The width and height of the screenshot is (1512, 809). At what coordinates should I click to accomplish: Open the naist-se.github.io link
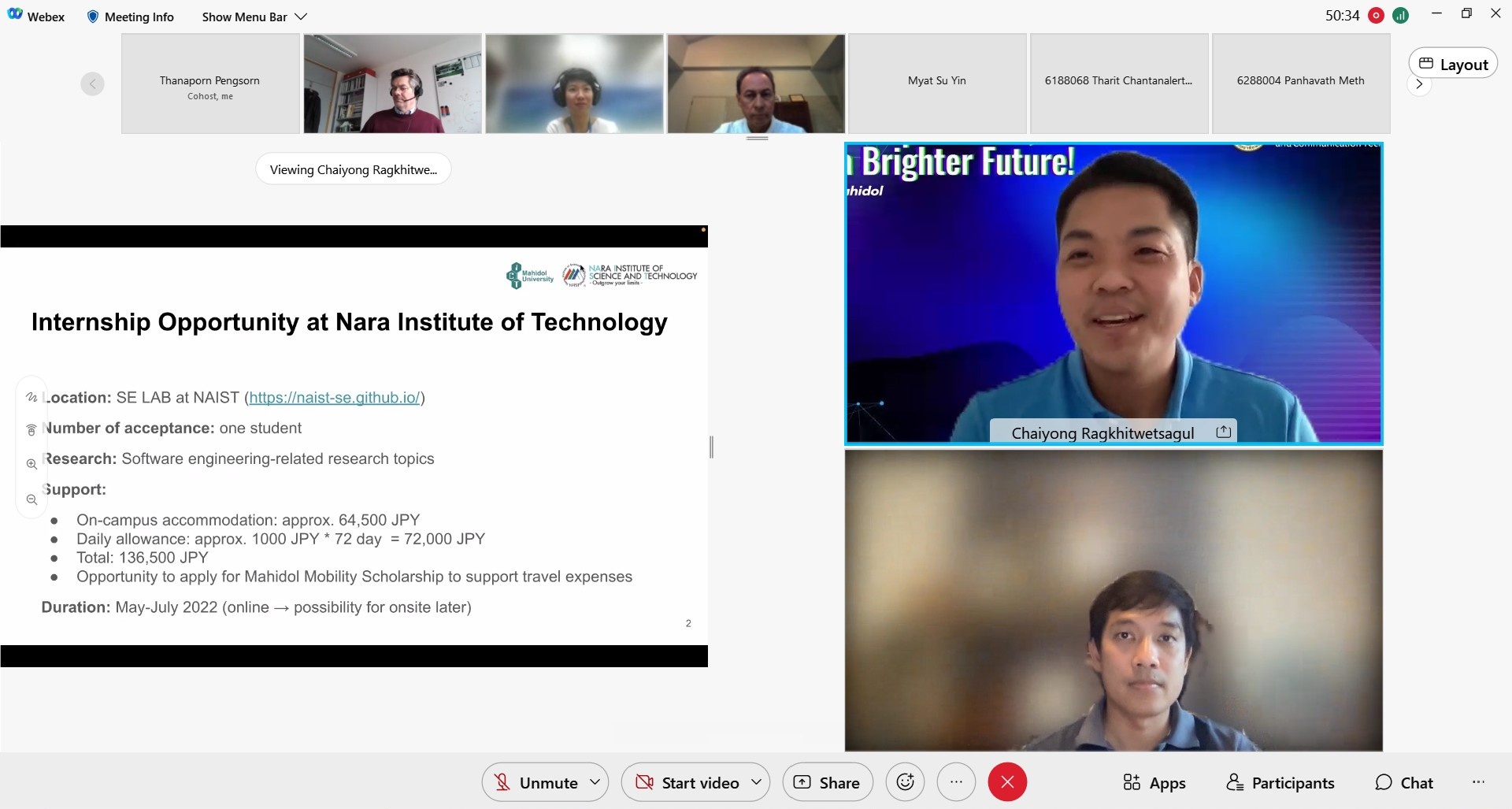coord(335,398)
